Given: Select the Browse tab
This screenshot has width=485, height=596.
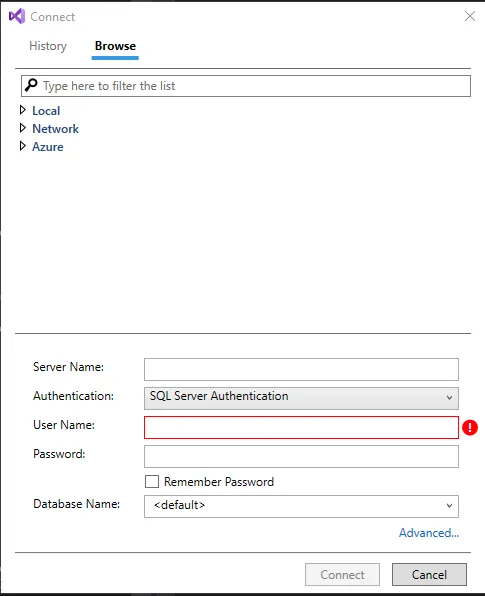Looking at the screenshot, I should click(x=115, y=46).
